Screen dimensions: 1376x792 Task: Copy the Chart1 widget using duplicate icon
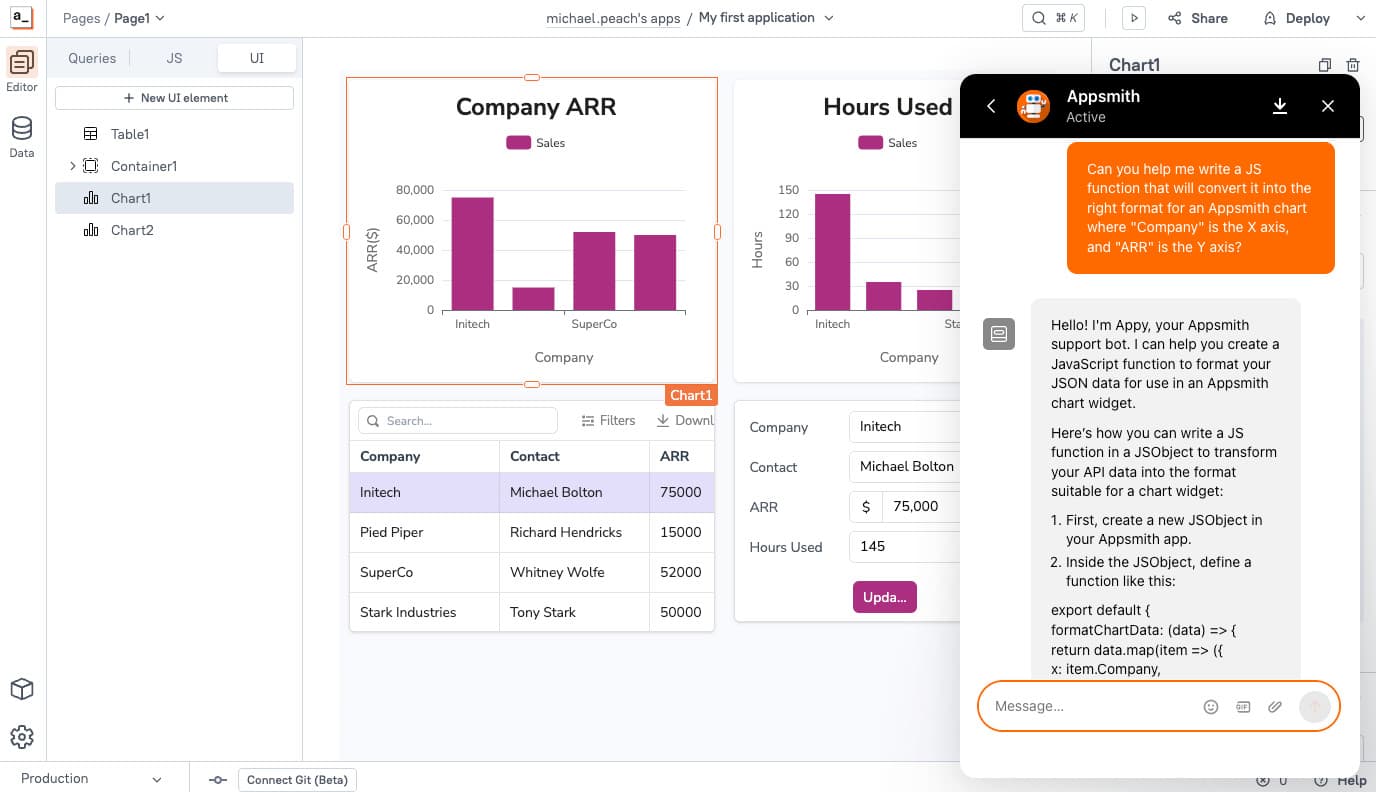click(x=1324, y=64)
